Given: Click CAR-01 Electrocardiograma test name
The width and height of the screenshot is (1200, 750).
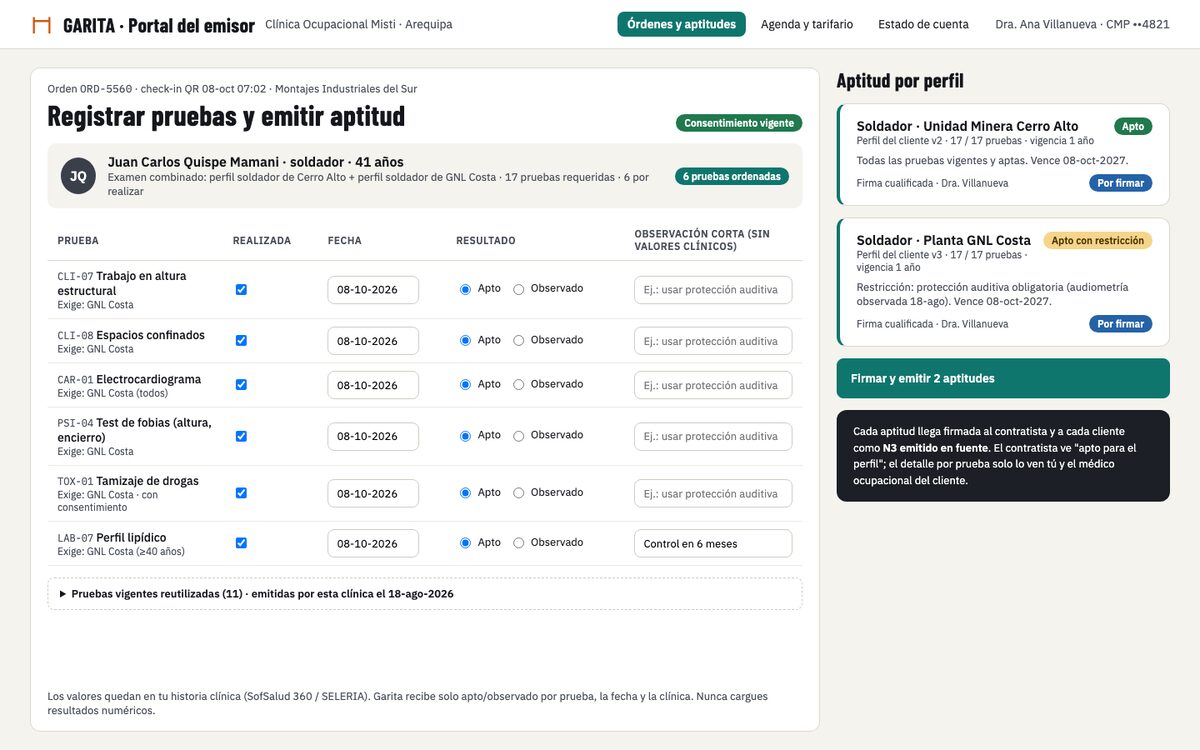Looking at the screenshot, I should point(129,379).
